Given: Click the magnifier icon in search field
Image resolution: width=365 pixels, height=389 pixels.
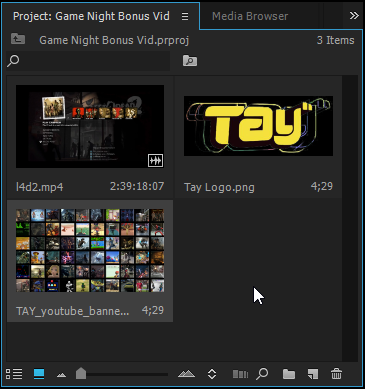Looking at the screenshot, I should pyautogui.click(x=13, y=61).
